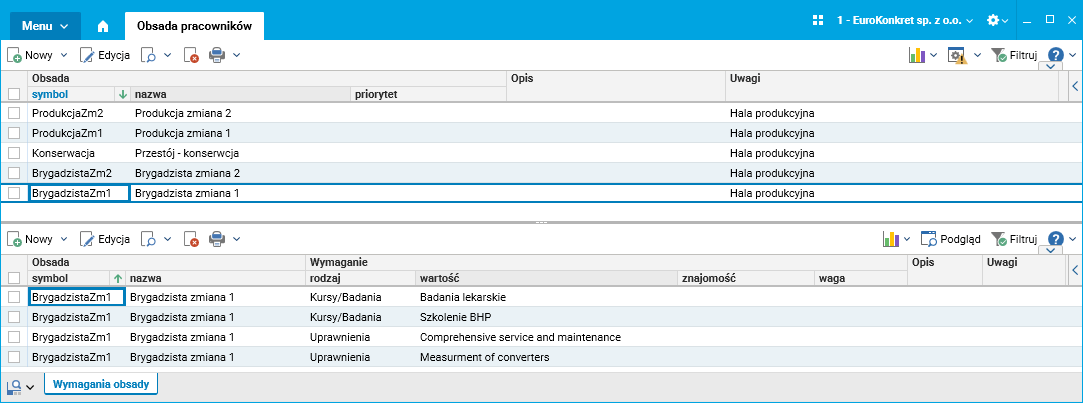
Task: Open the bar chart icon in top toolbar
Action: [918, 55]
